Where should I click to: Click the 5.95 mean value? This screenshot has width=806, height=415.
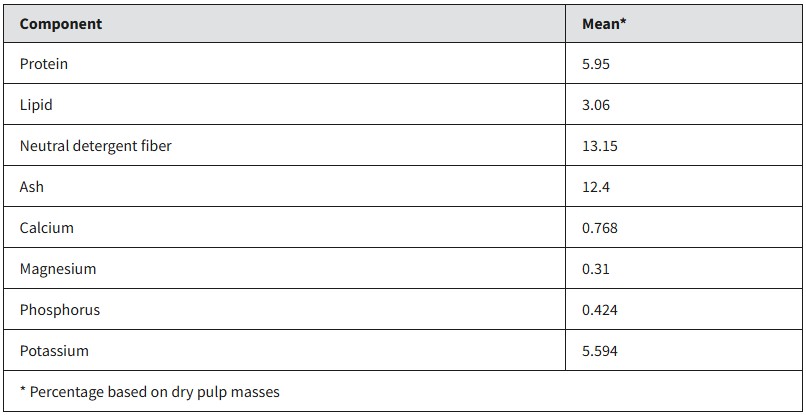click(x=596, y=64)
